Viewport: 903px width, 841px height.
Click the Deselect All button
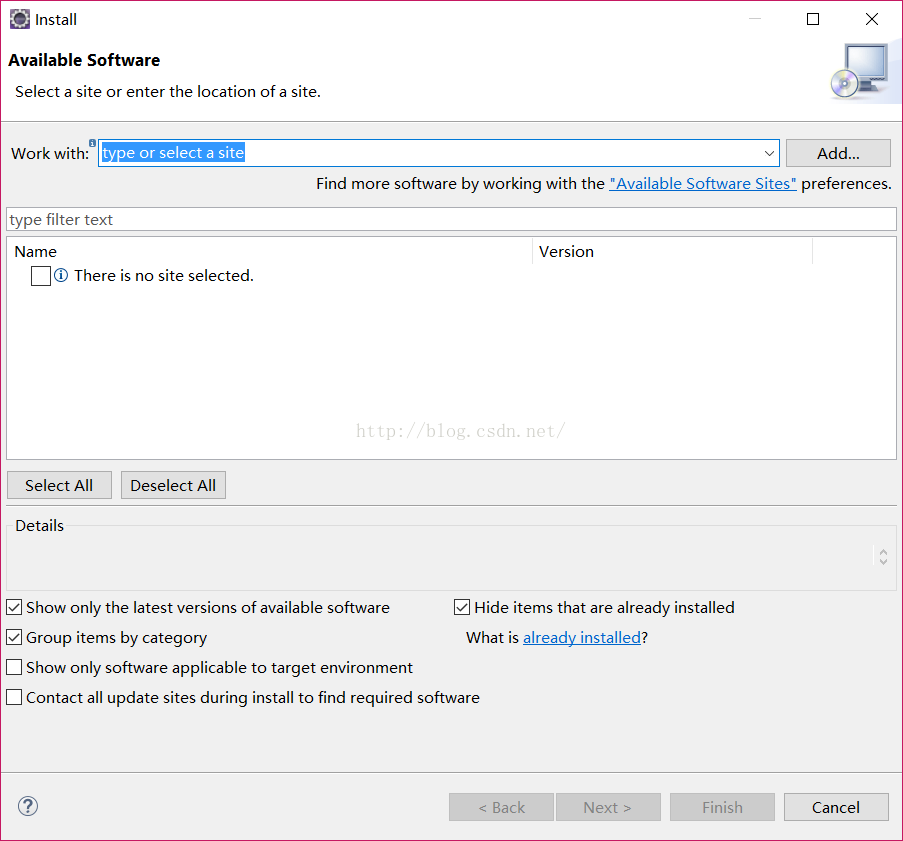[x=173, y=485]
